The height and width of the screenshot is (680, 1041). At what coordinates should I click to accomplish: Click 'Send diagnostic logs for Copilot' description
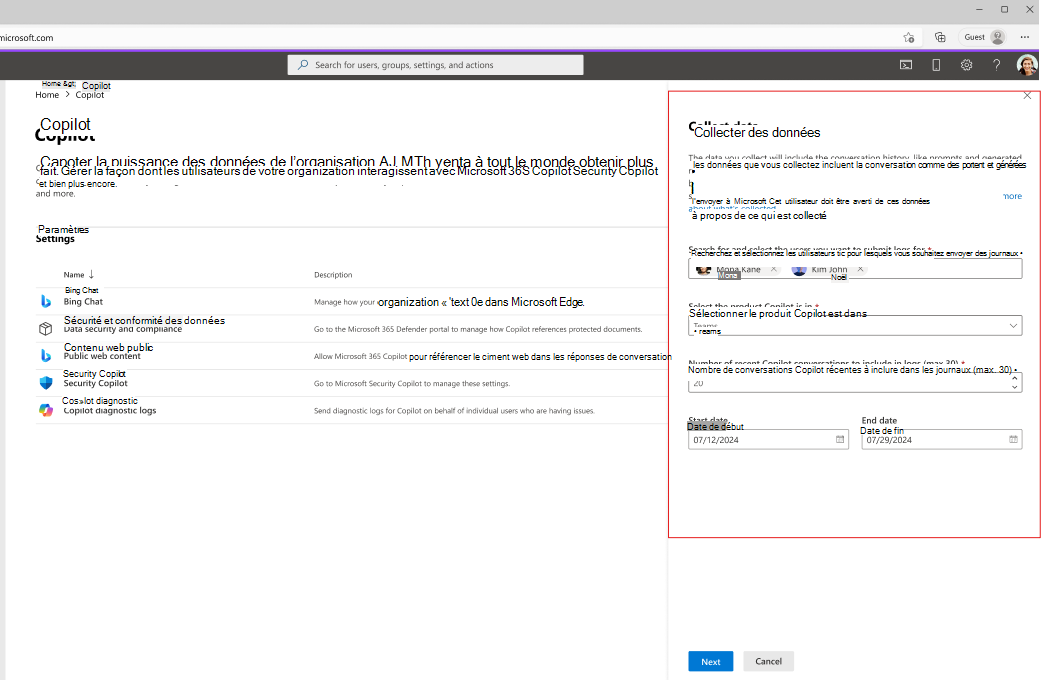[x=454, y=411]
